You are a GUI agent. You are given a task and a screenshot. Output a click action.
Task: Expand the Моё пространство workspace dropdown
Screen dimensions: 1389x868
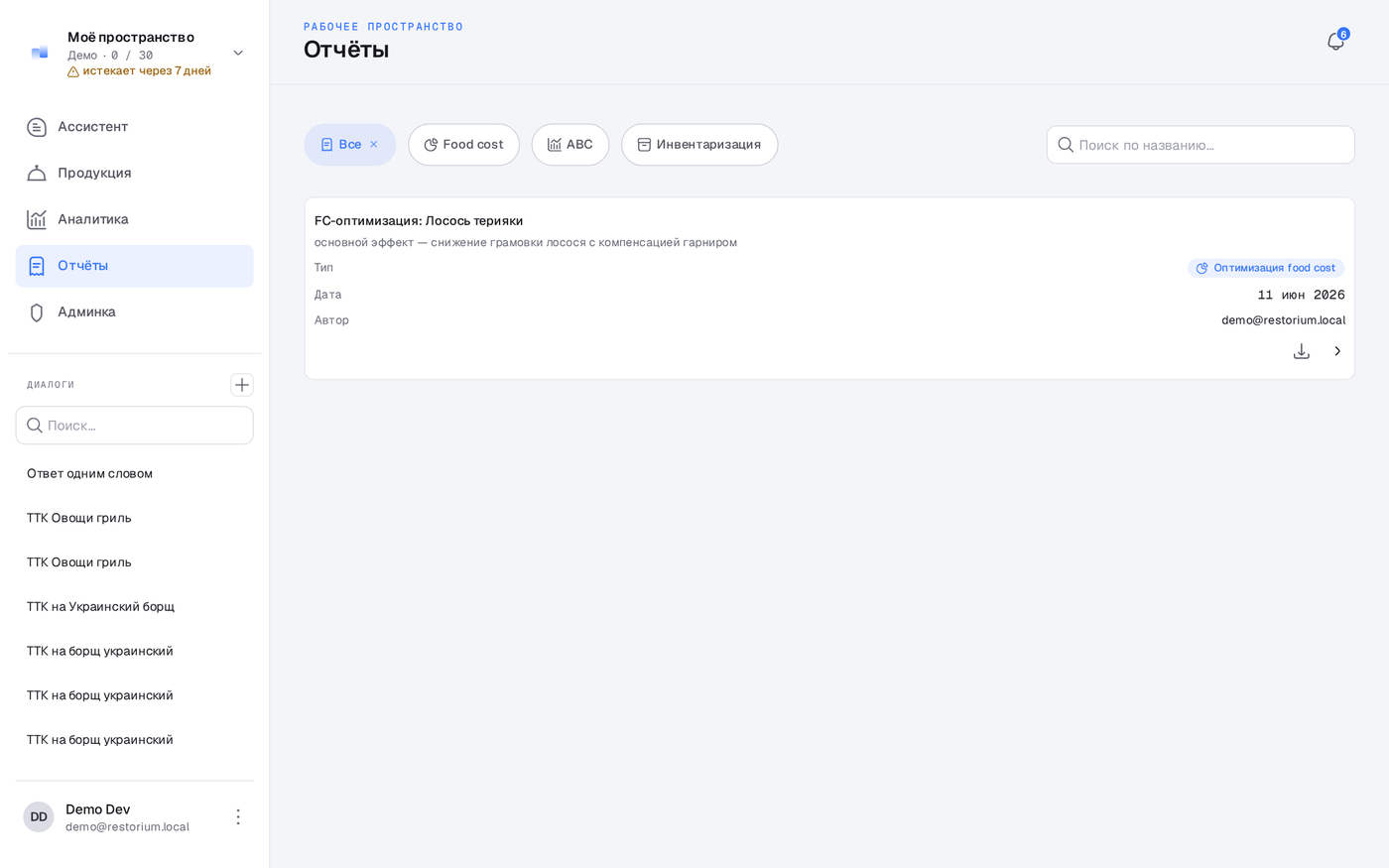238,54
